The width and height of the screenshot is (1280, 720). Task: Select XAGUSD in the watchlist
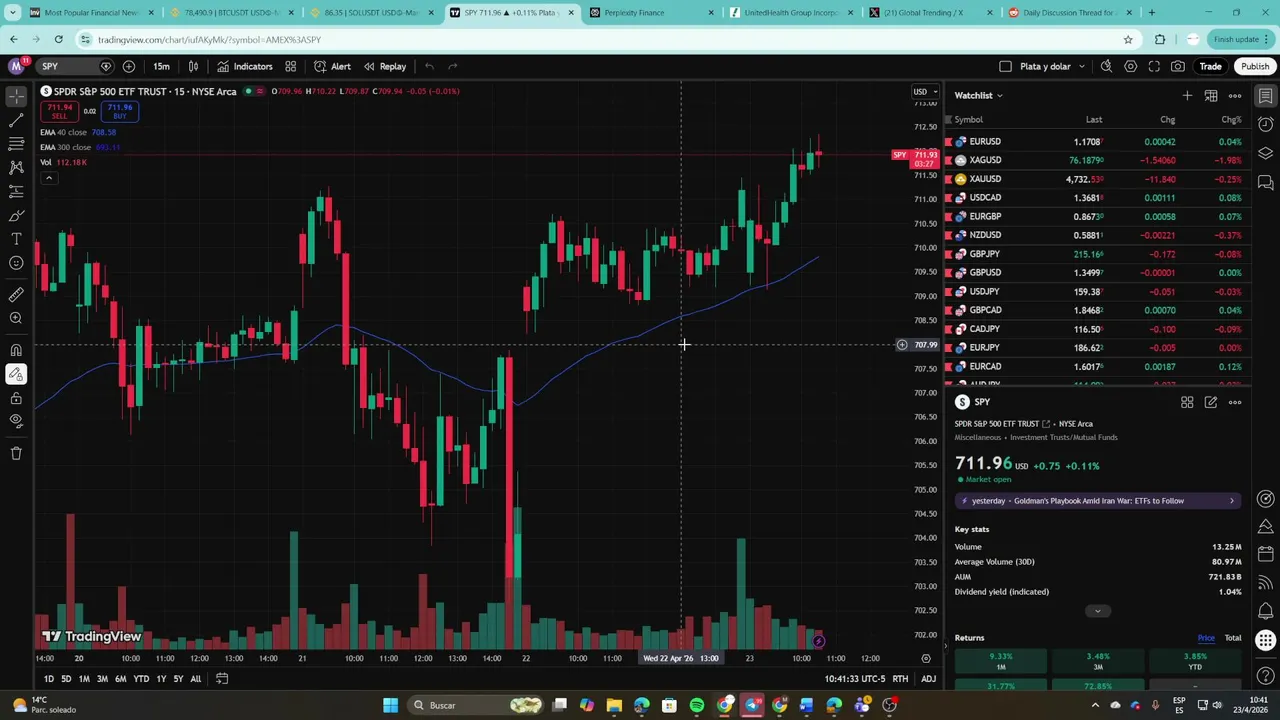tap(1097, 160)
